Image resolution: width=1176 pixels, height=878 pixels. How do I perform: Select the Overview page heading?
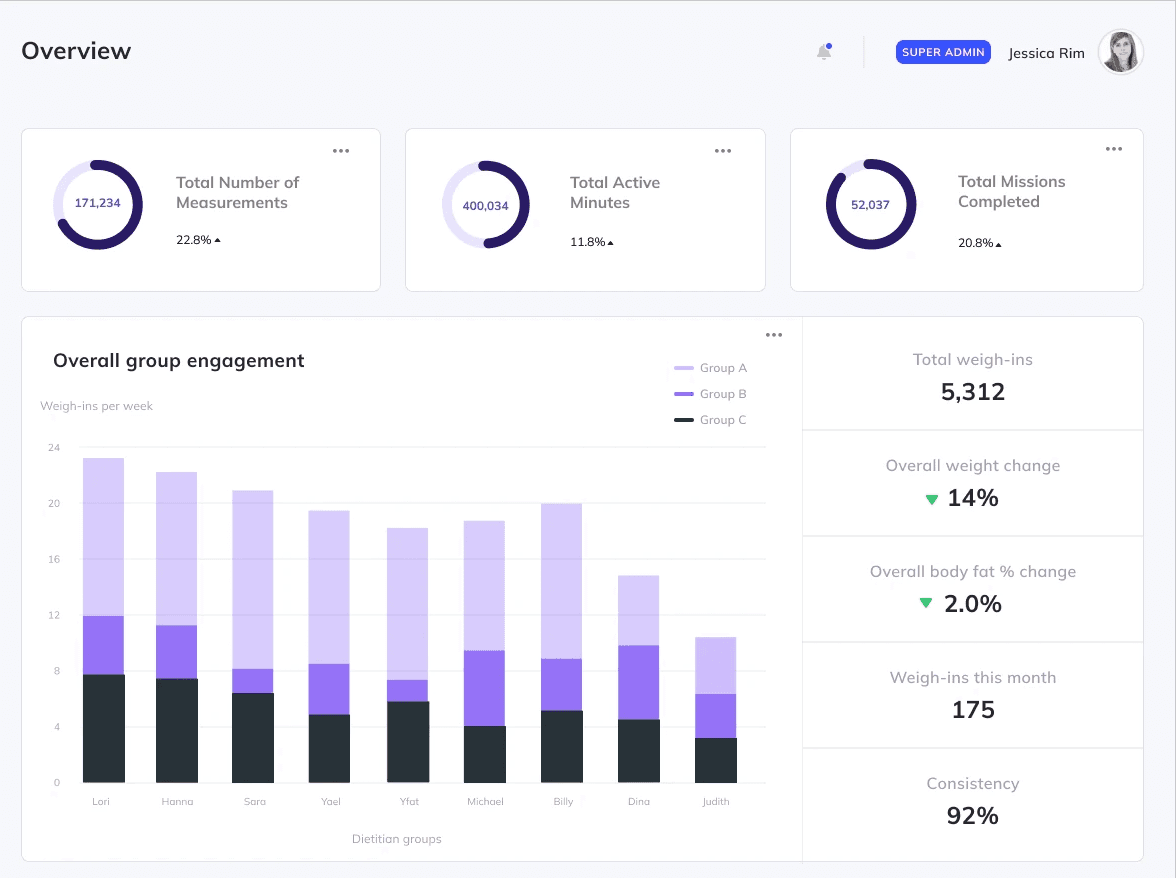coord(76,50)
